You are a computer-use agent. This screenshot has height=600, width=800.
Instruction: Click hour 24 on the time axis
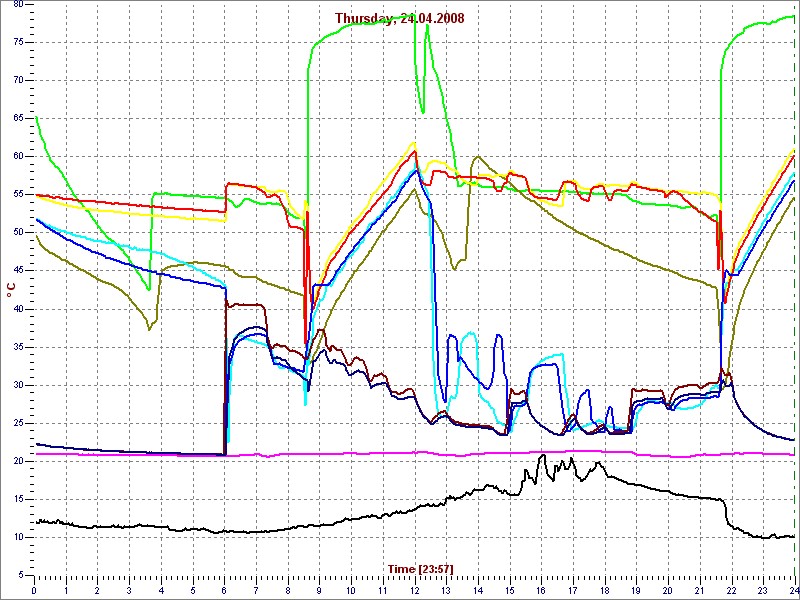pos(793,592)
